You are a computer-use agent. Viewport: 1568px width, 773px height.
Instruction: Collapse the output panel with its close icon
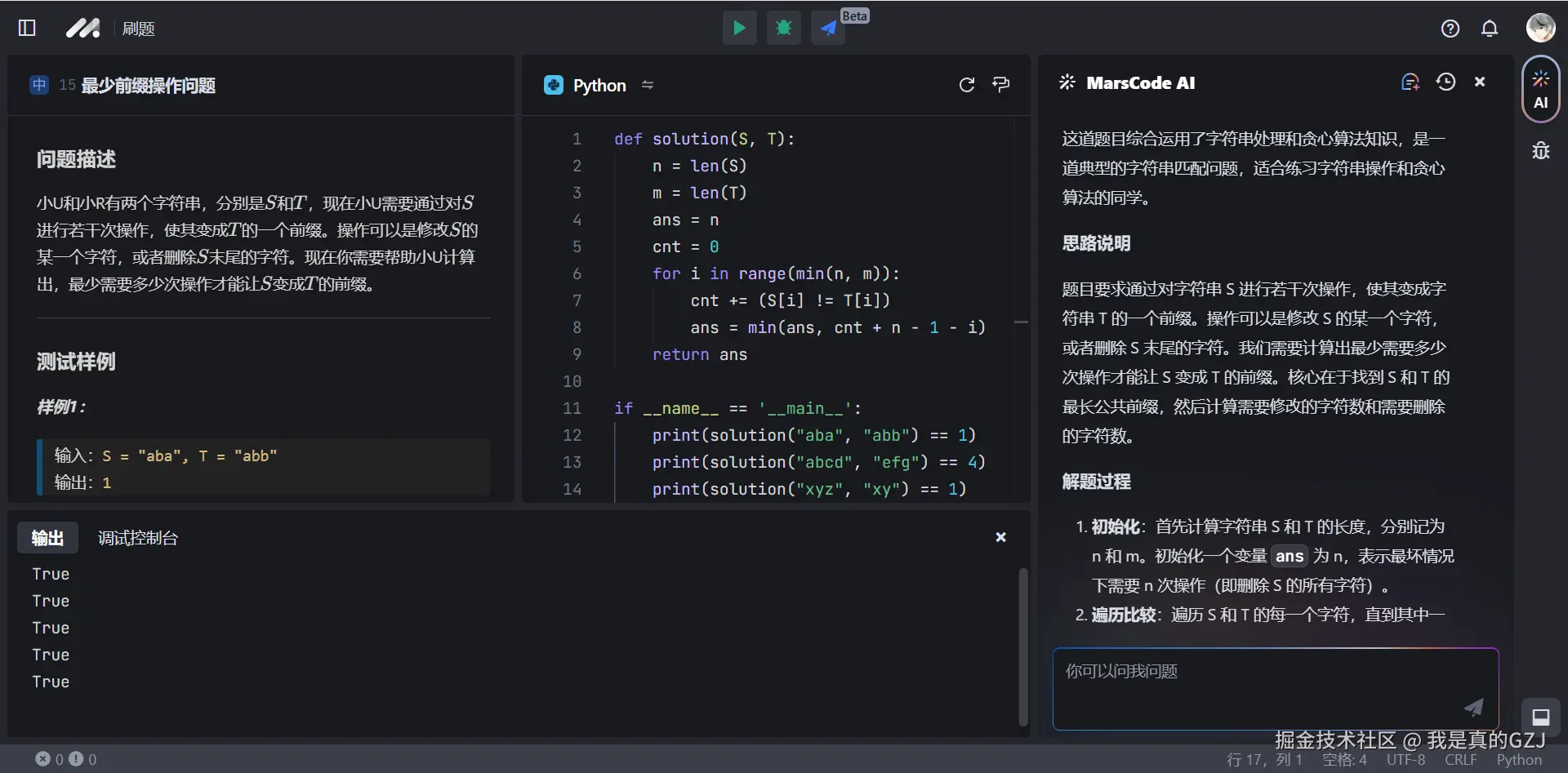(x=1000, y=537)
